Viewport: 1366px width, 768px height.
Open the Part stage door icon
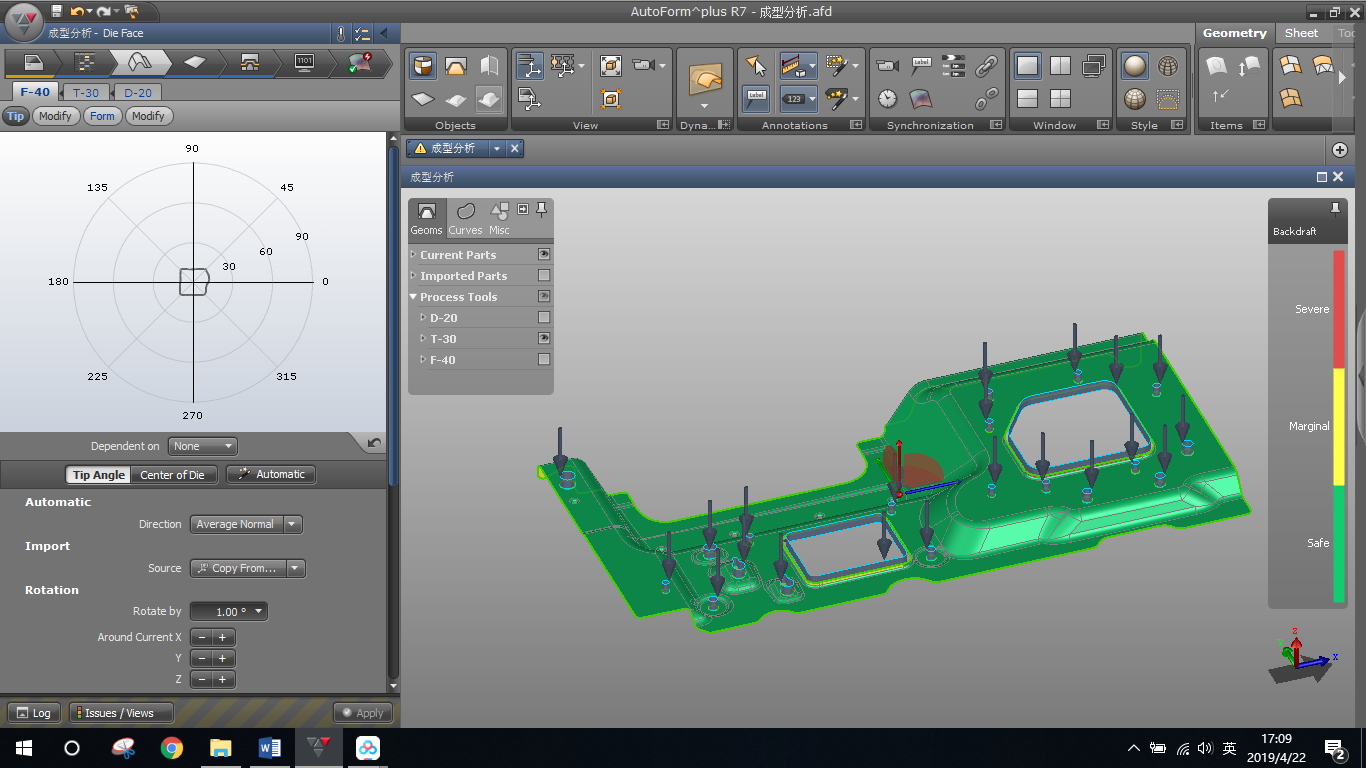coord(33,63)
